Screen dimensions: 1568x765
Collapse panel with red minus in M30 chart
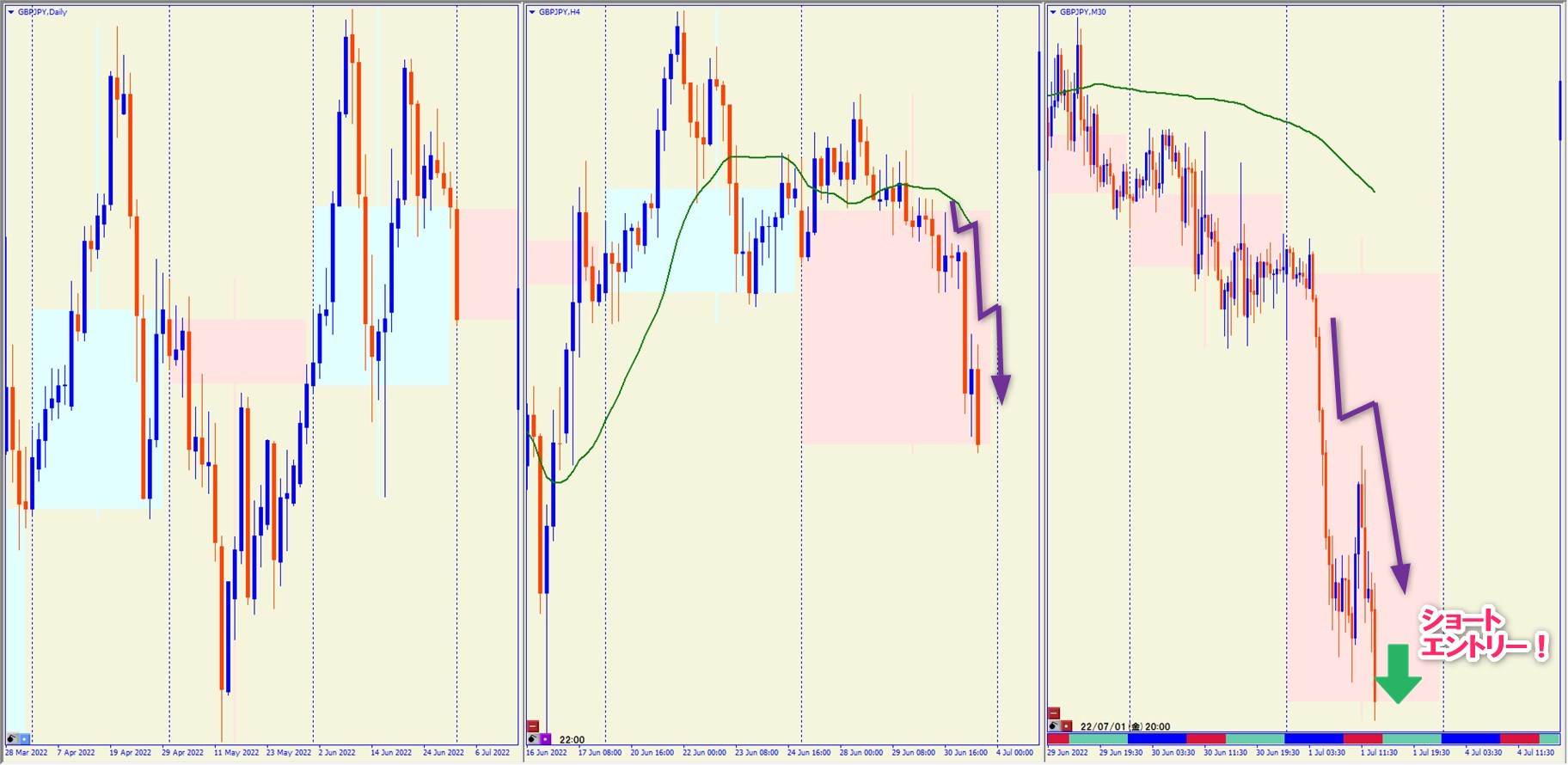(x=1054, y=713)
